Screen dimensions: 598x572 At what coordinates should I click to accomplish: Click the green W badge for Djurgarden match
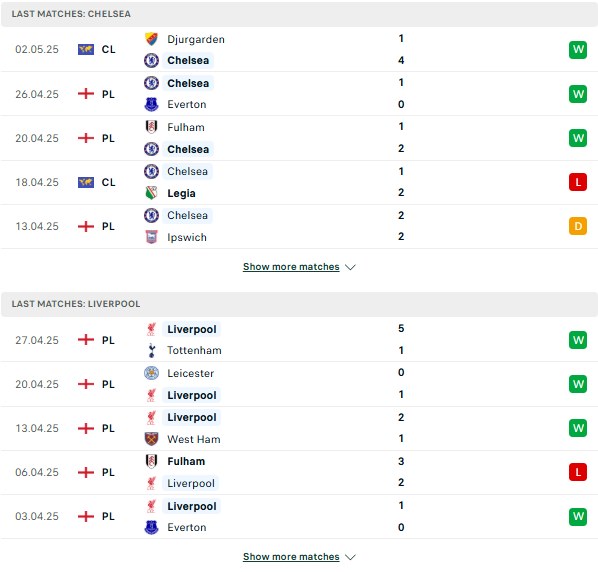[578, 50]
